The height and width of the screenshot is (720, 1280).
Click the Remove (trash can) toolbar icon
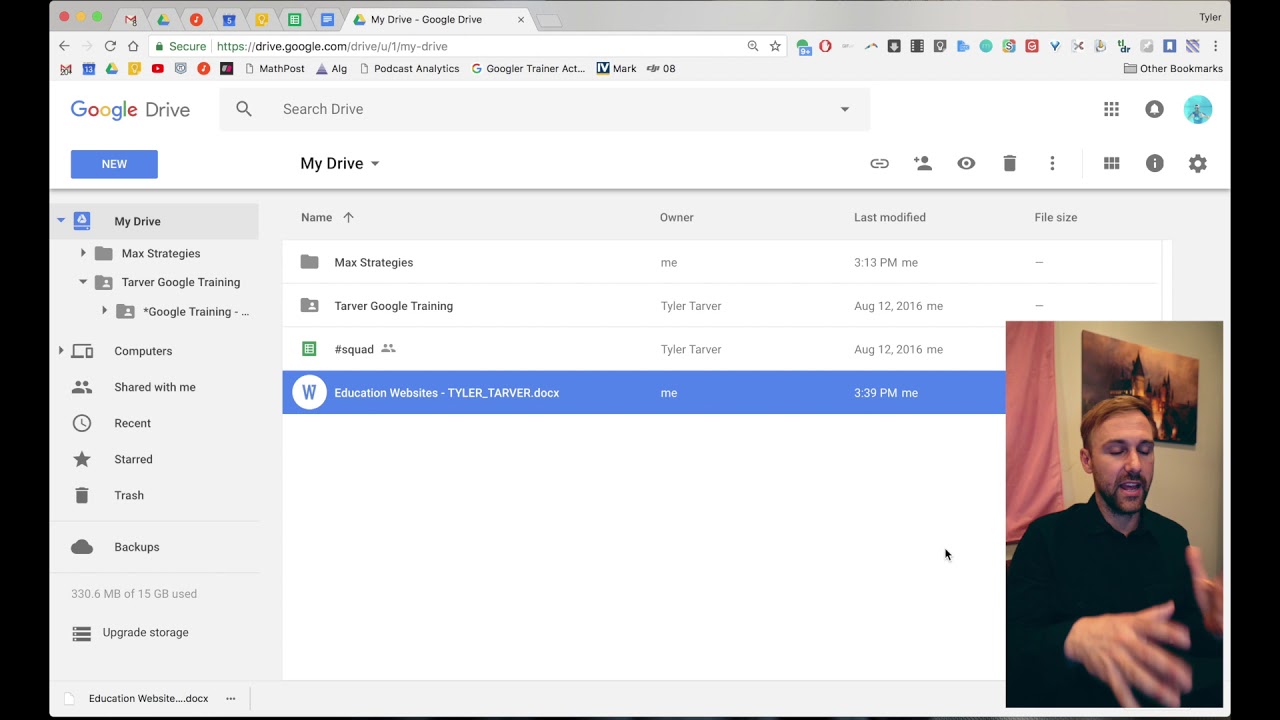(1009, 163)
